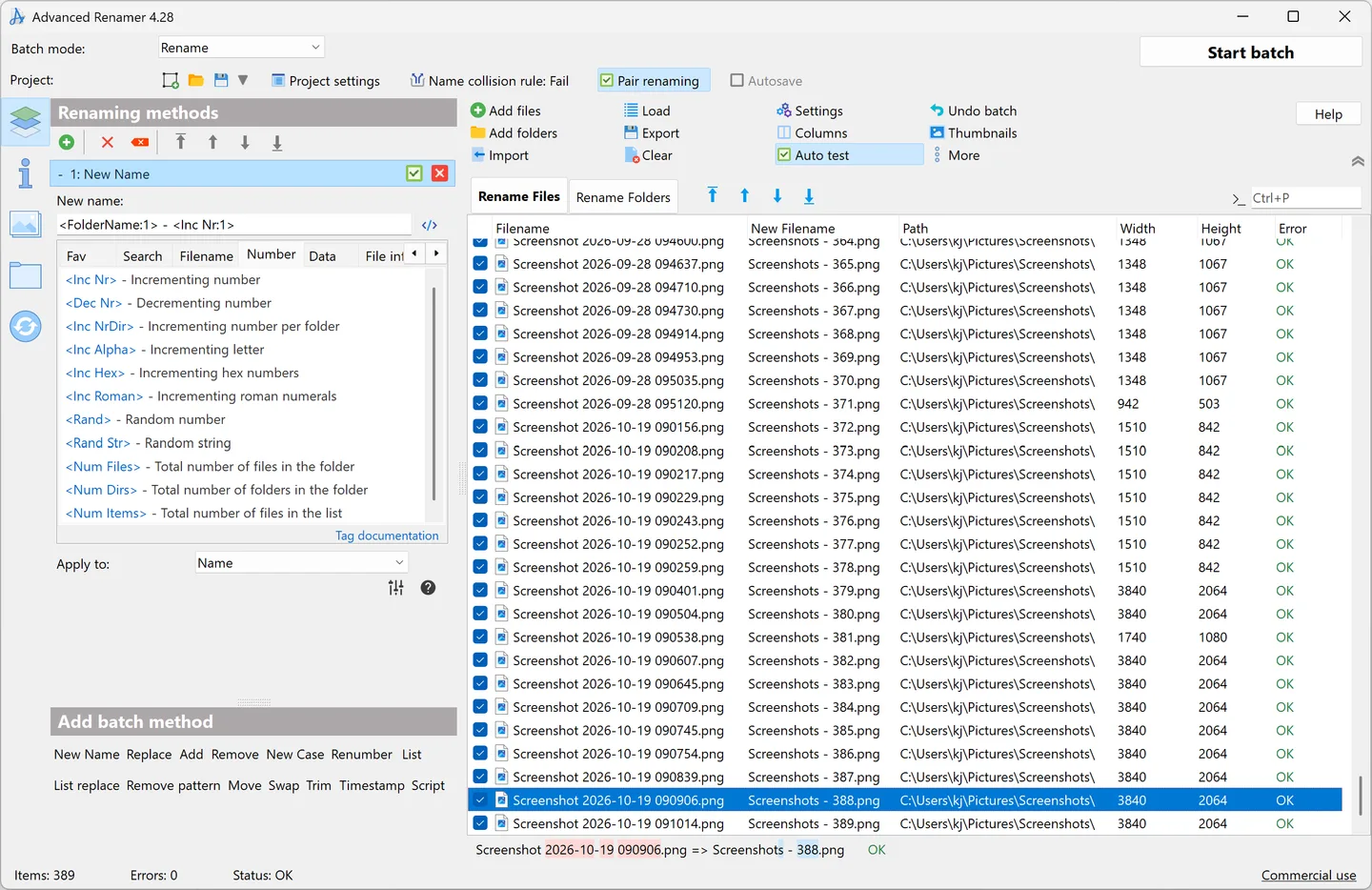1372x890 pixels.
Task: Click the question mark help icon
Action: click(x=428, y=588)
